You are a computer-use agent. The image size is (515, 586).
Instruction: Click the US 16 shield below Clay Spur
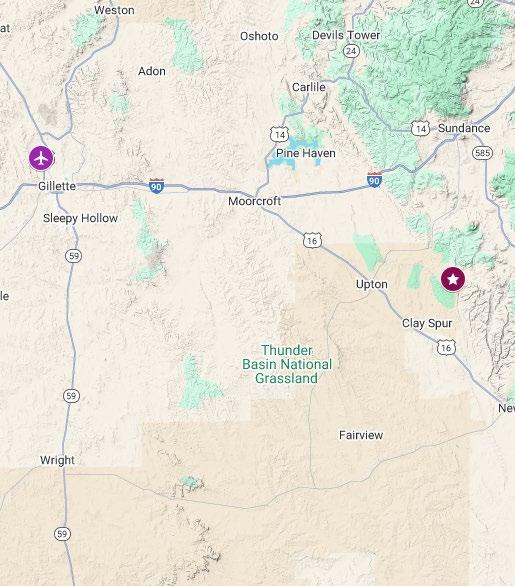point(446,348)
